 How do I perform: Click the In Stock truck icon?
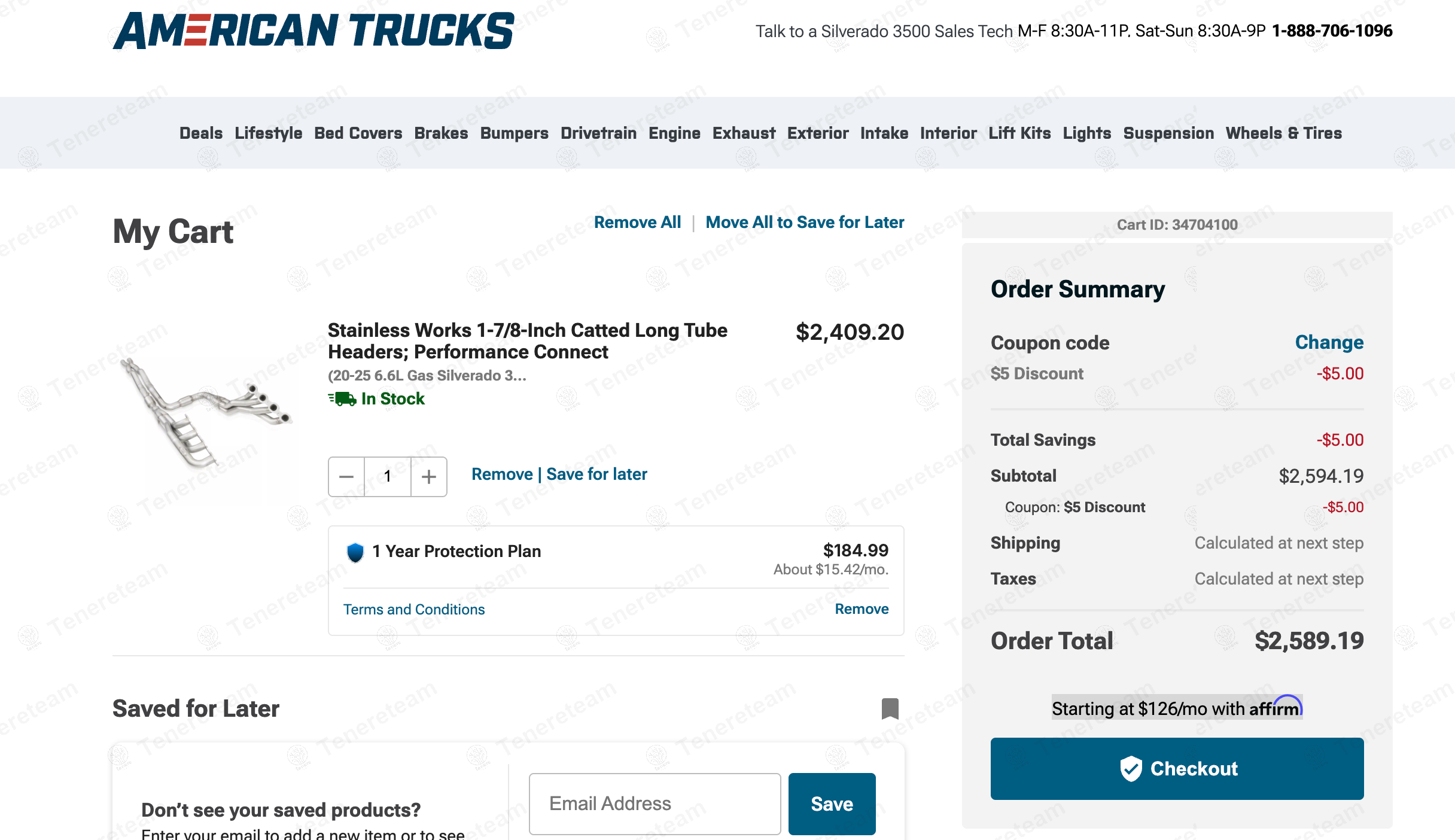(342, 398)
